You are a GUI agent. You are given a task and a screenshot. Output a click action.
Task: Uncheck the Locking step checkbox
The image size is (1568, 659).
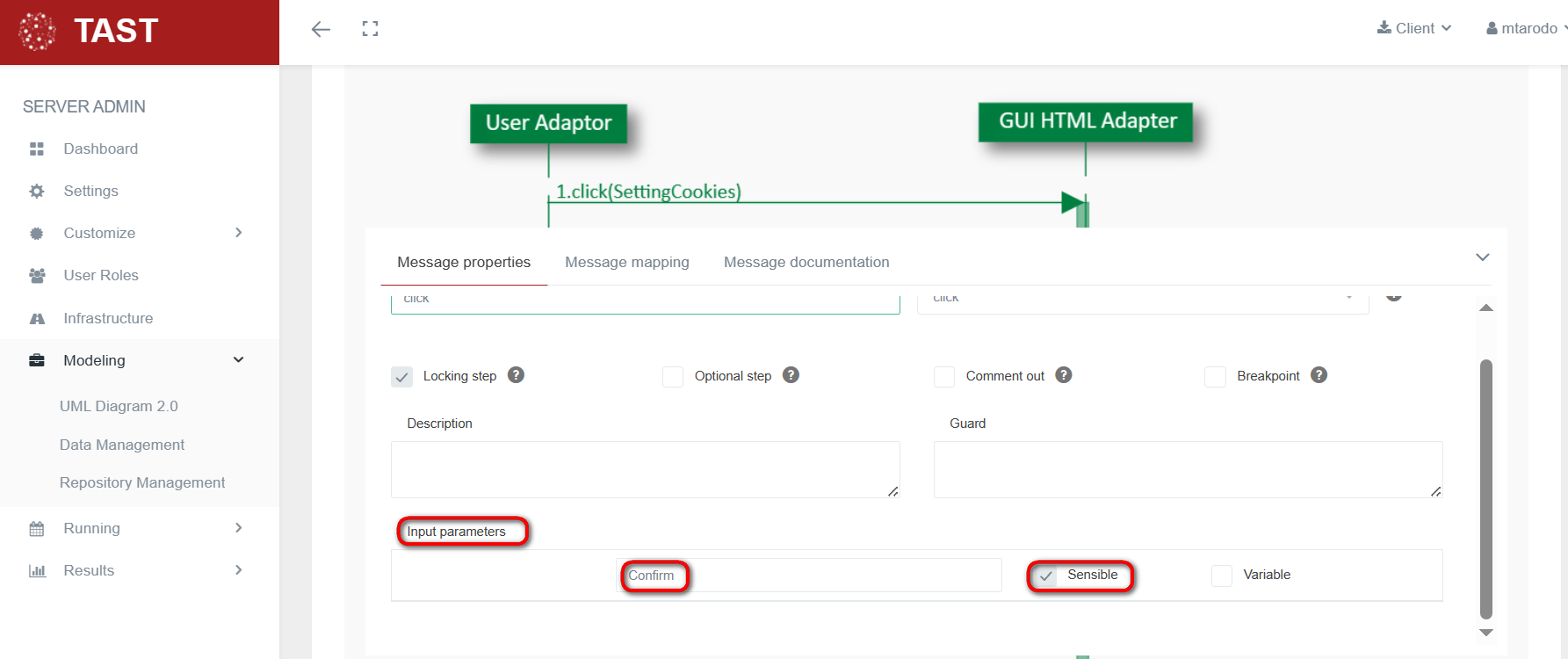pyautogui.click(x=401, y=377)
